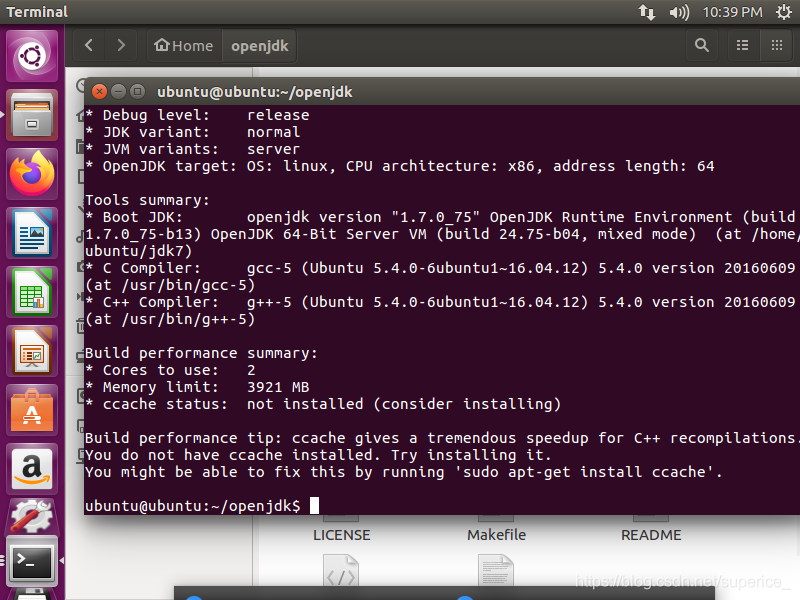Minimize the terminal window

118,92
